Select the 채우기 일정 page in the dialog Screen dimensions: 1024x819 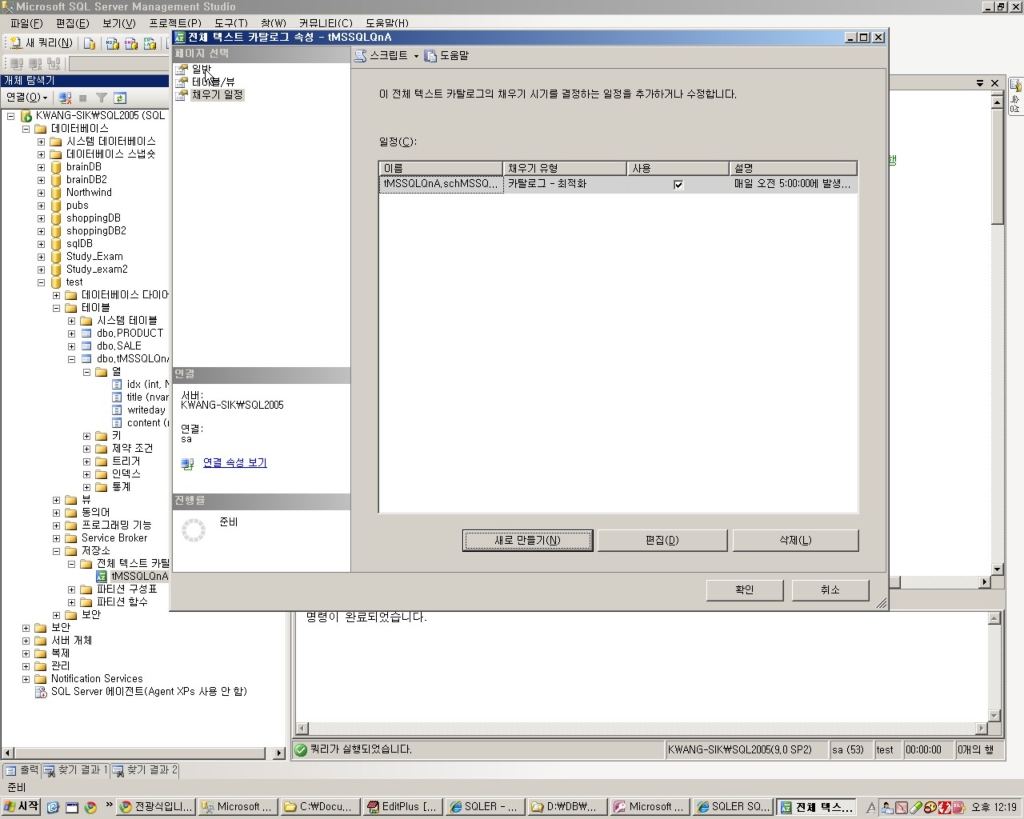click(x=217, y=95)
